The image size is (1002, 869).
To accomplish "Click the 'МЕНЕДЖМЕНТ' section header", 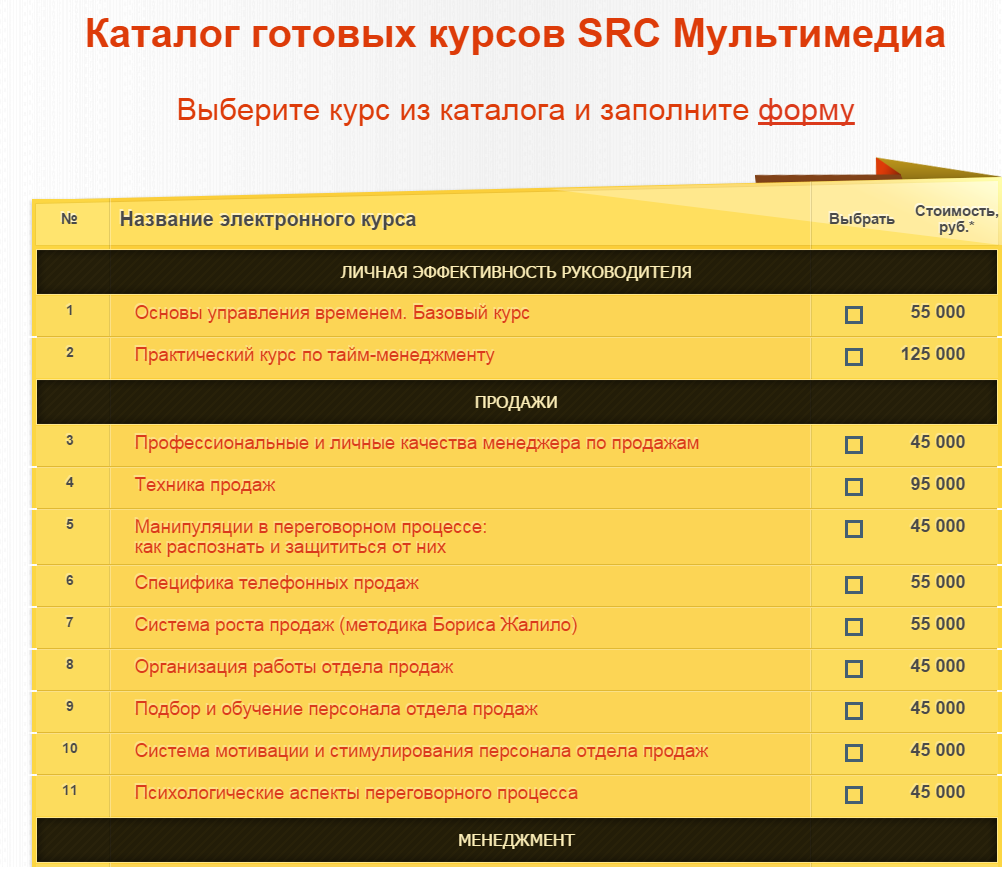I will pyautogui.click(x=516, y=840).
